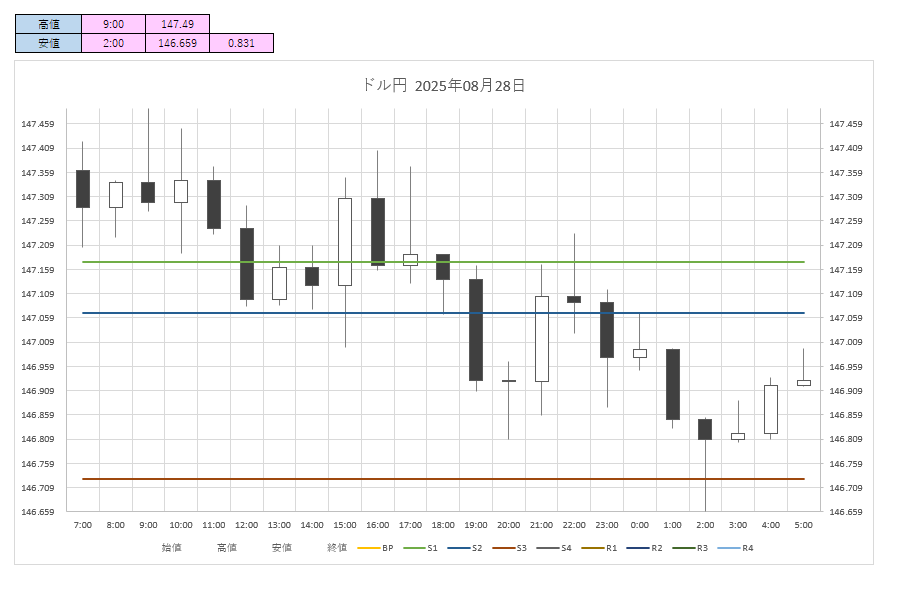Screen dimensions: 918x590
Task: Select the cell with value 0.831
Action: click(241, 43)
